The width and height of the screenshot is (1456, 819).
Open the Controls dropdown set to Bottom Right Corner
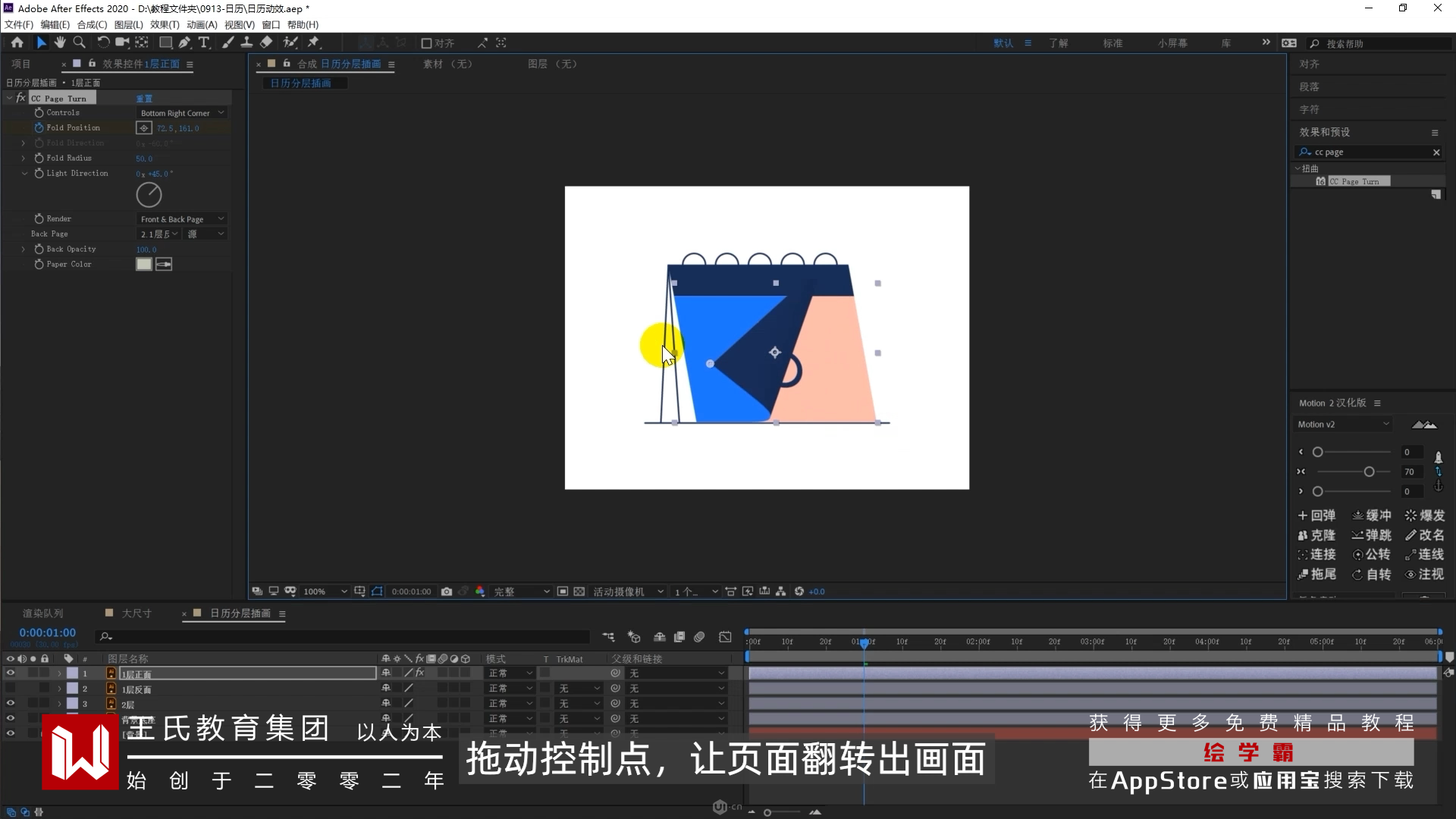click(x=182, y=113)
